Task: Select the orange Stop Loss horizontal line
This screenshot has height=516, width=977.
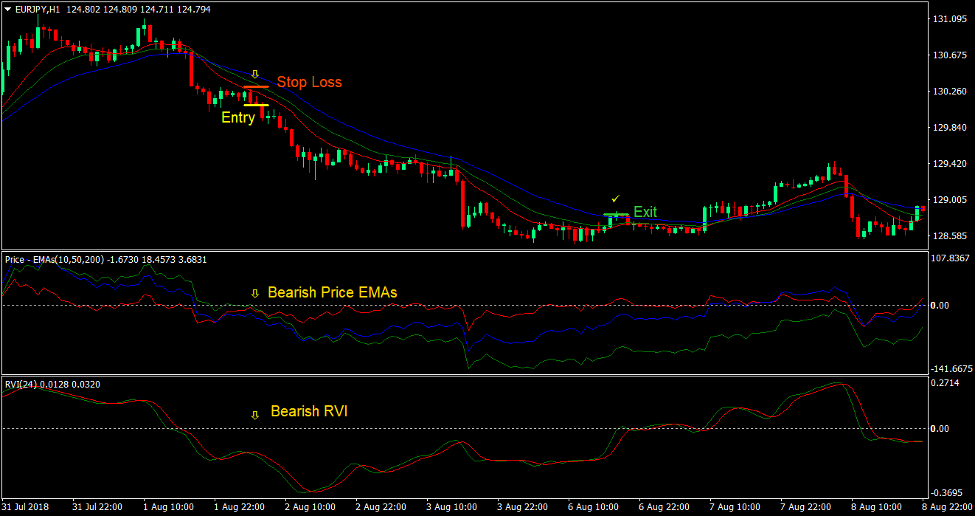Action: [256, 87]
